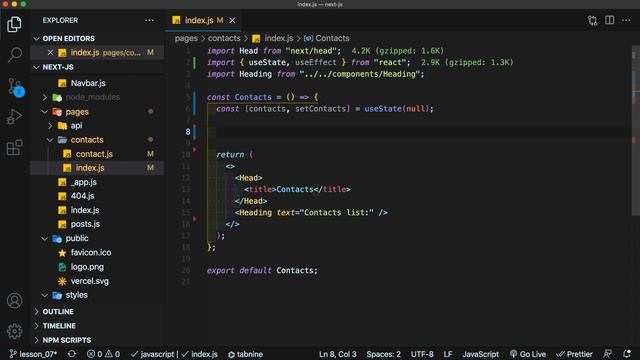
Task: Open contact.js in contacts folder
Action: pos(94,154)
